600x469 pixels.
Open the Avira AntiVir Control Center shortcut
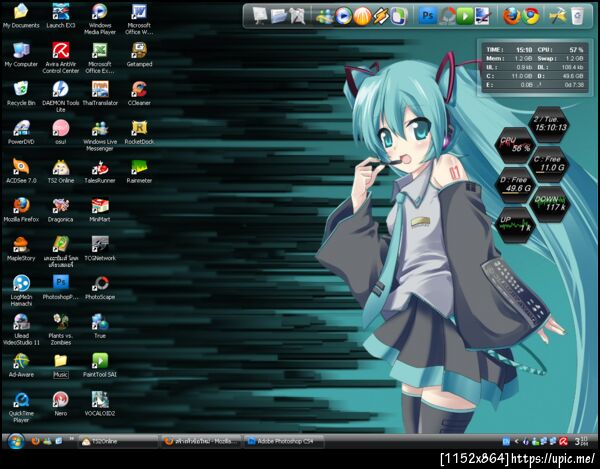[x=60, y=58]
